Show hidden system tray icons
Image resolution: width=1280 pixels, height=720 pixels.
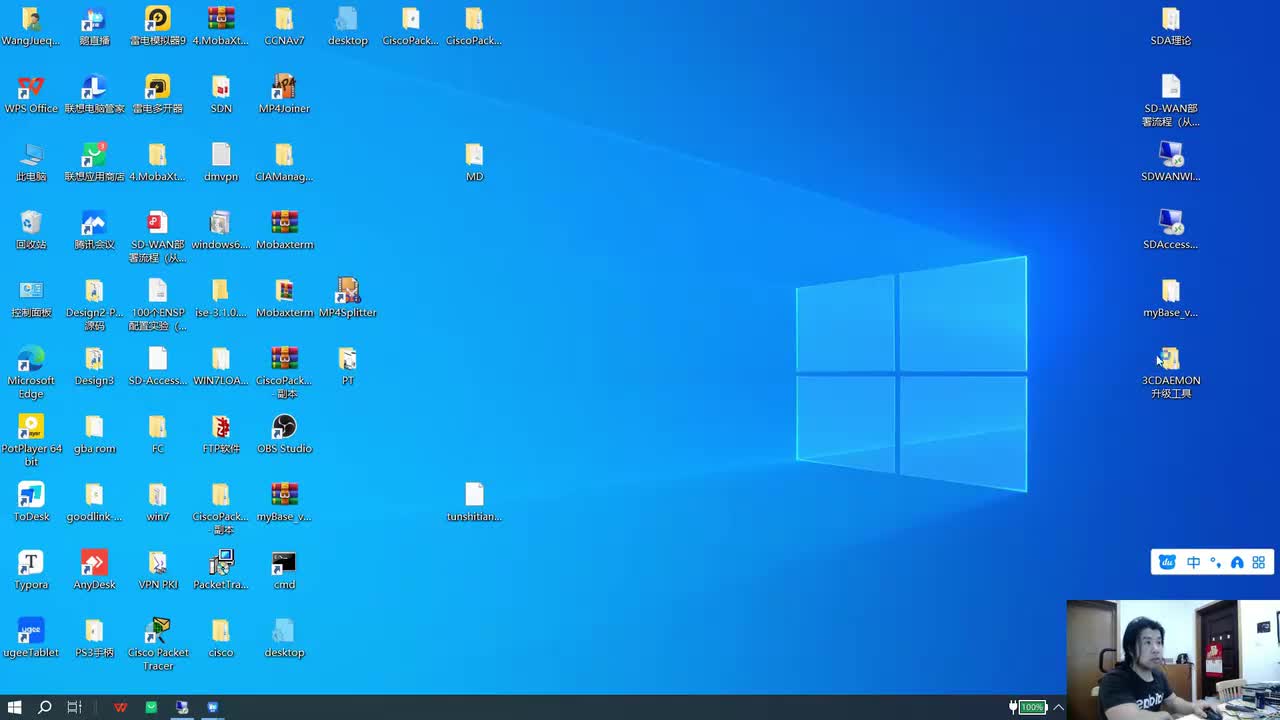(x=1058, y=707)
